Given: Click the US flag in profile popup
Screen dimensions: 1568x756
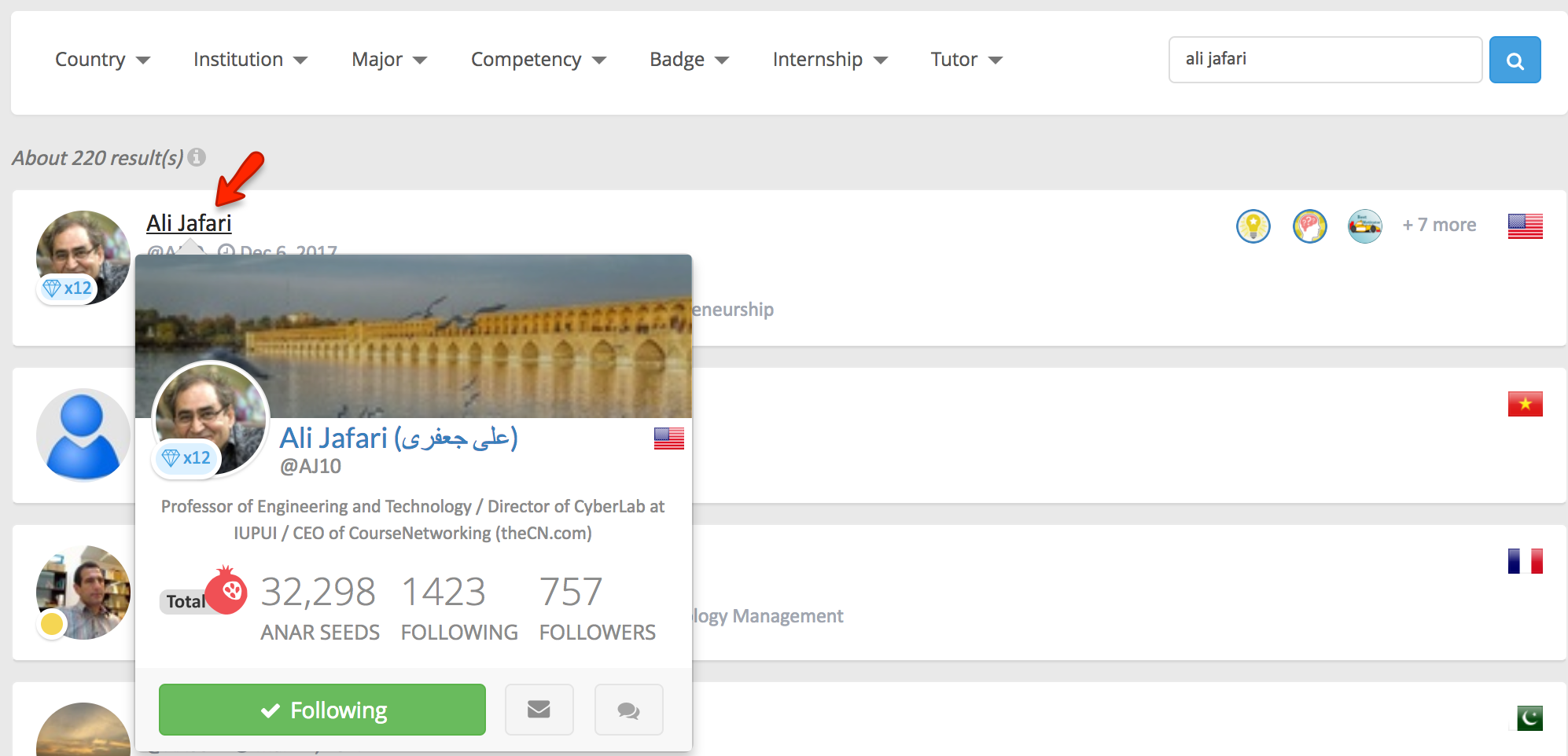Looking at the screenshot, I should (x=669, y=439).
